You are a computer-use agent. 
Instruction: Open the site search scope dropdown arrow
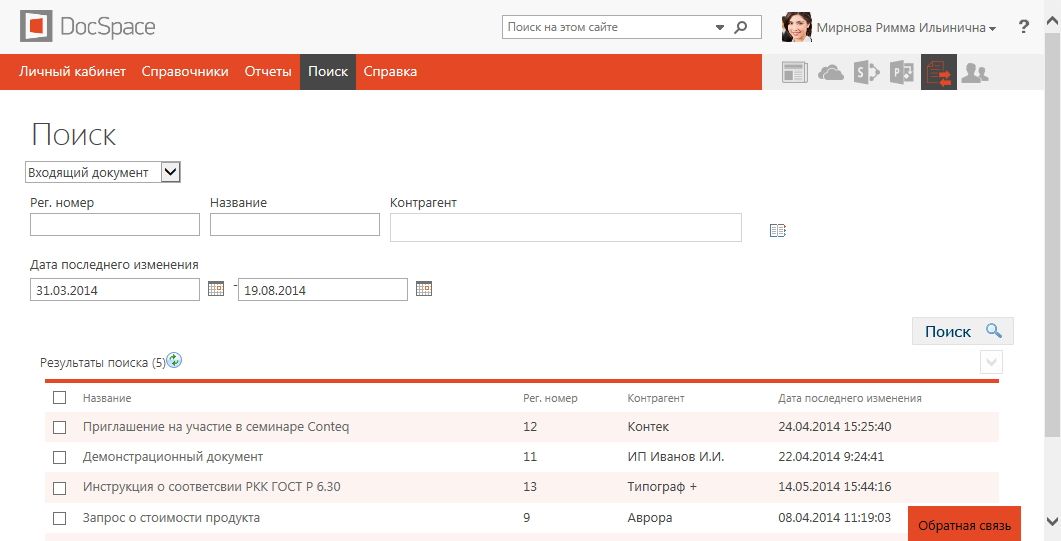(719, 28)
